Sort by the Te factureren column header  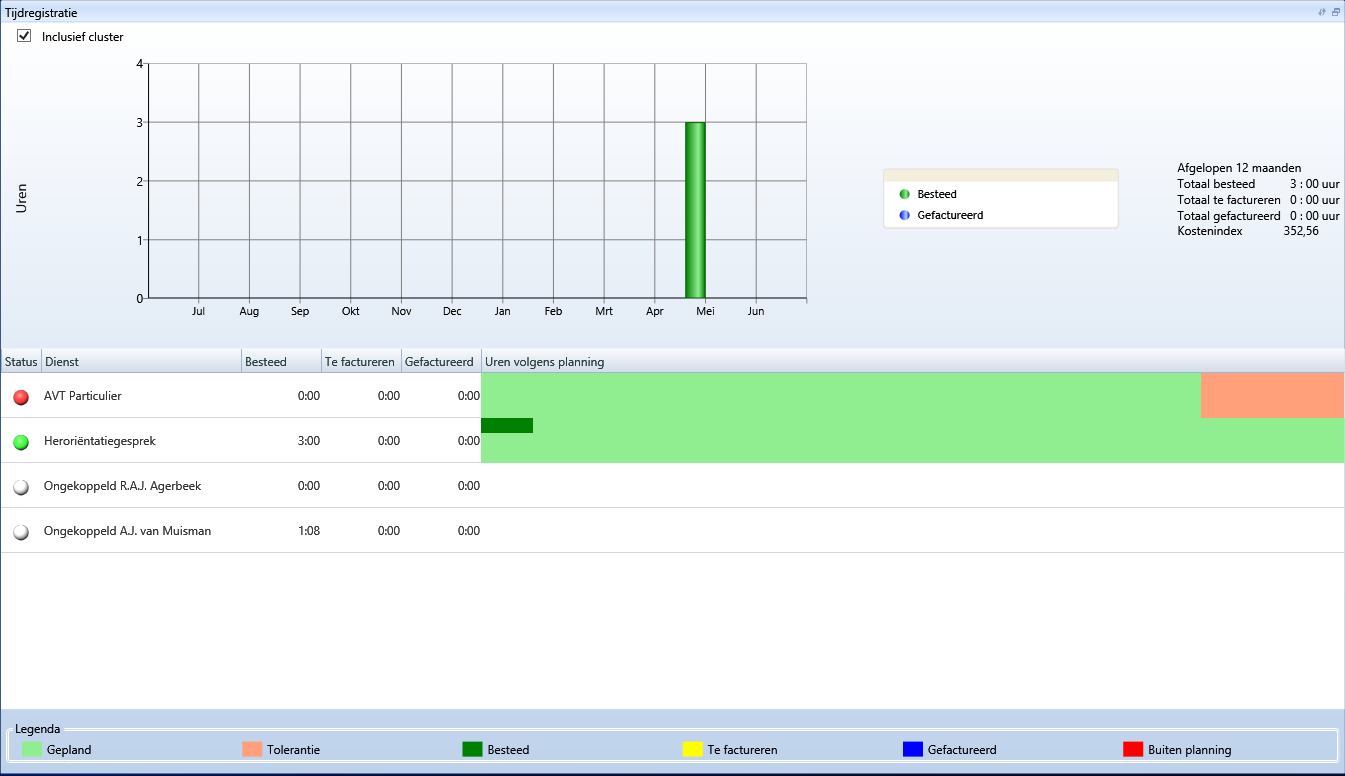tap(361, 362)
